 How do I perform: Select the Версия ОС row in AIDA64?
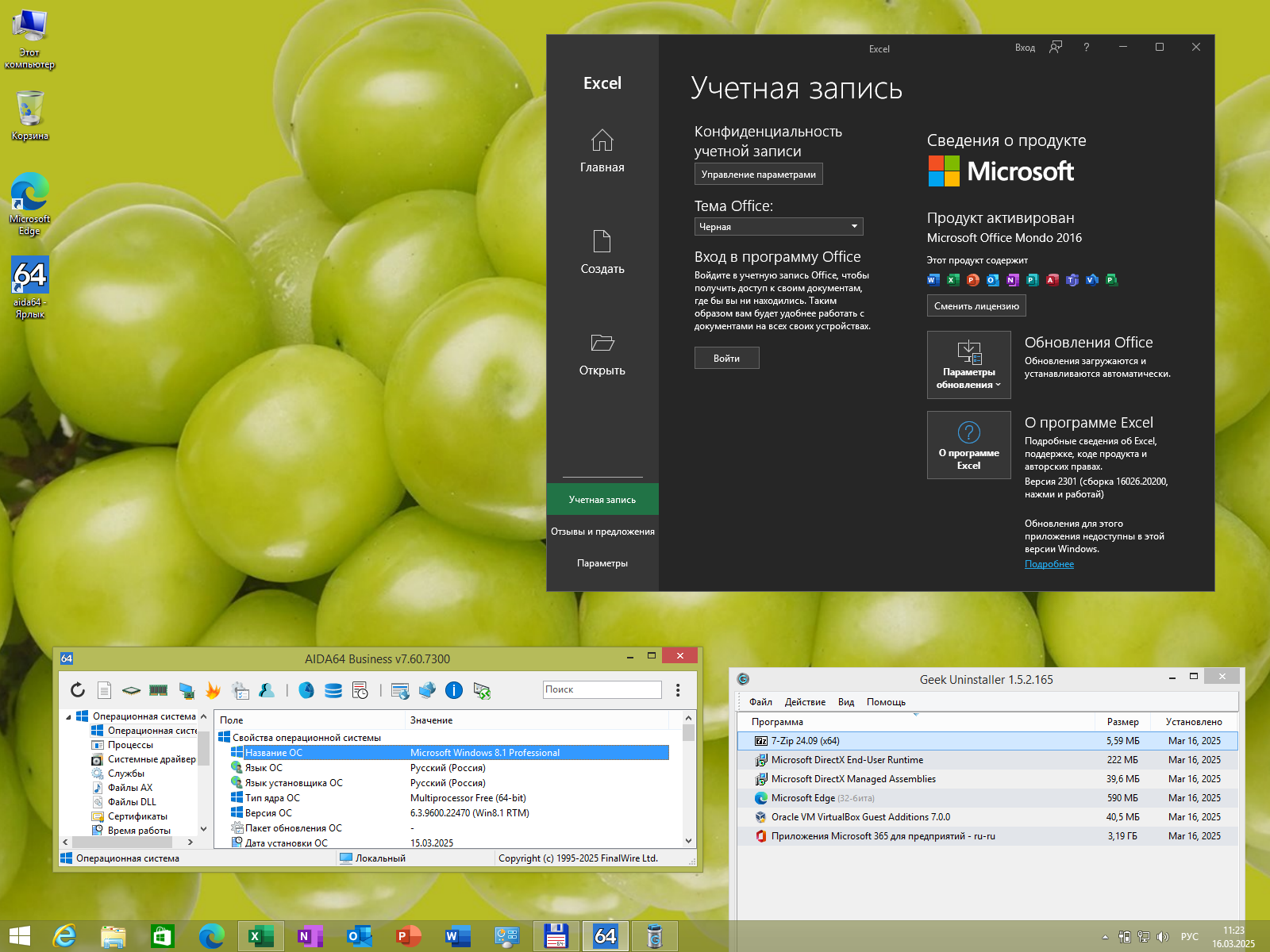449,813
